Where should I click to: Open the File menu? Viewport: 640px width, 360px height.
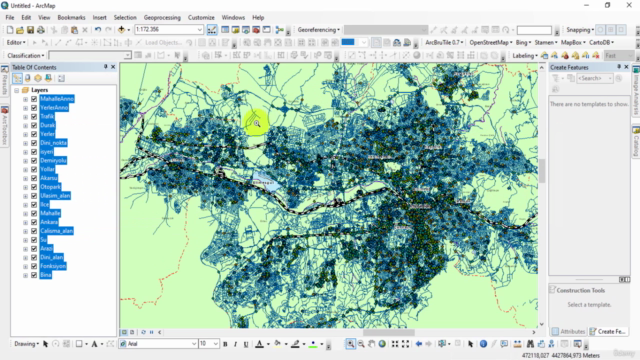10,18
